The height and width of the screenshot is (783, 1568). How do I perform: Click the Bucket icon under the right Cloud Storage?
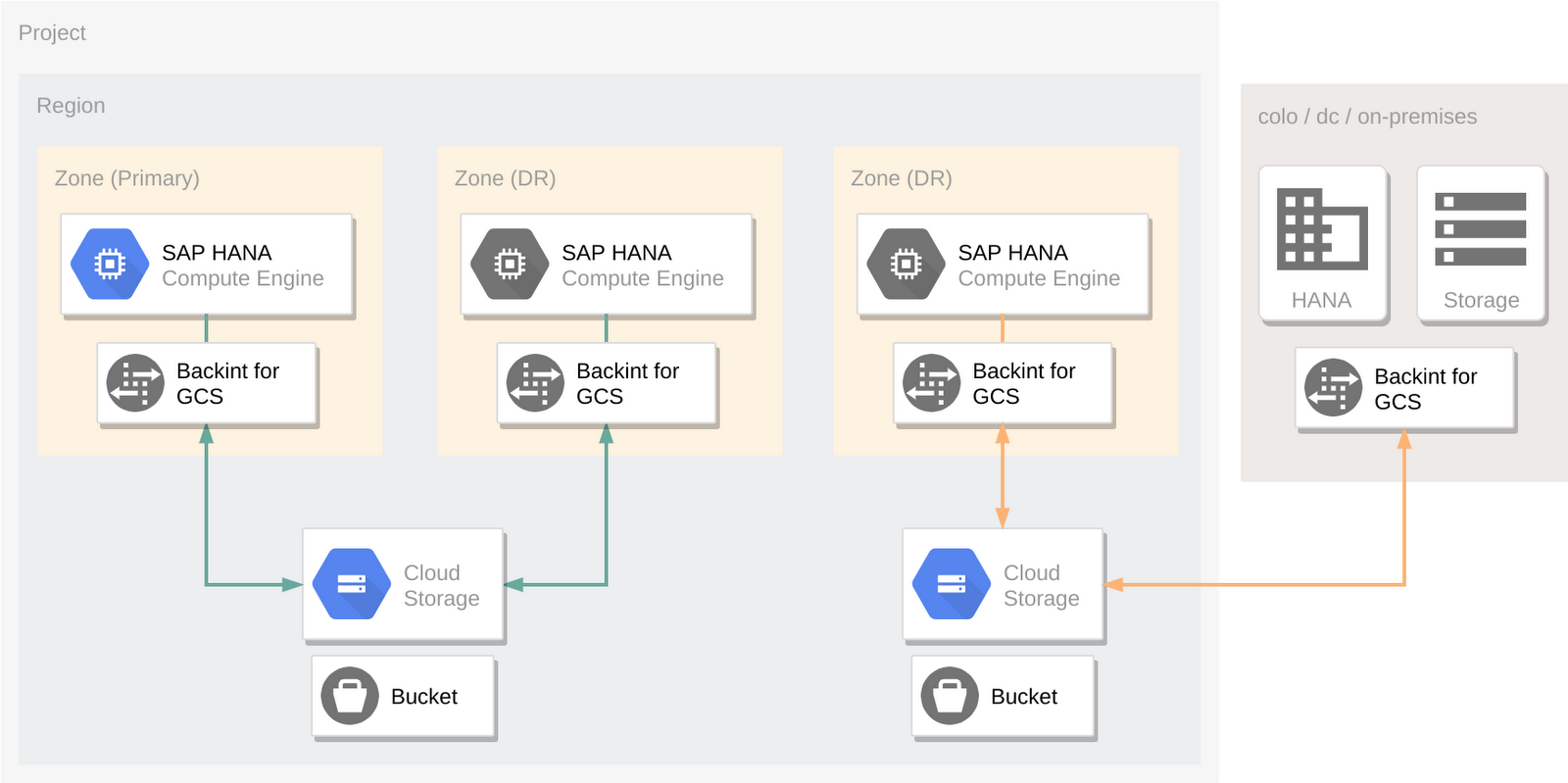(950, 696)
